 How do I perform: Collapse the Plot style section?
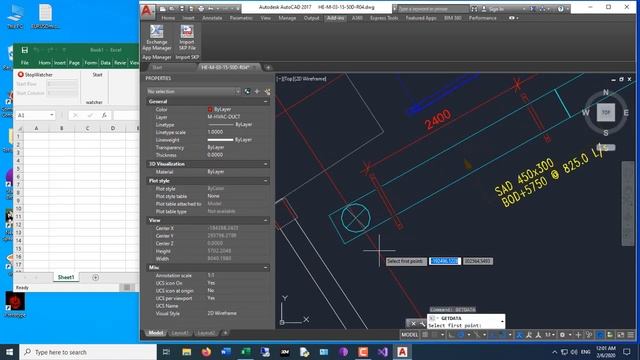tap(266, 181)
